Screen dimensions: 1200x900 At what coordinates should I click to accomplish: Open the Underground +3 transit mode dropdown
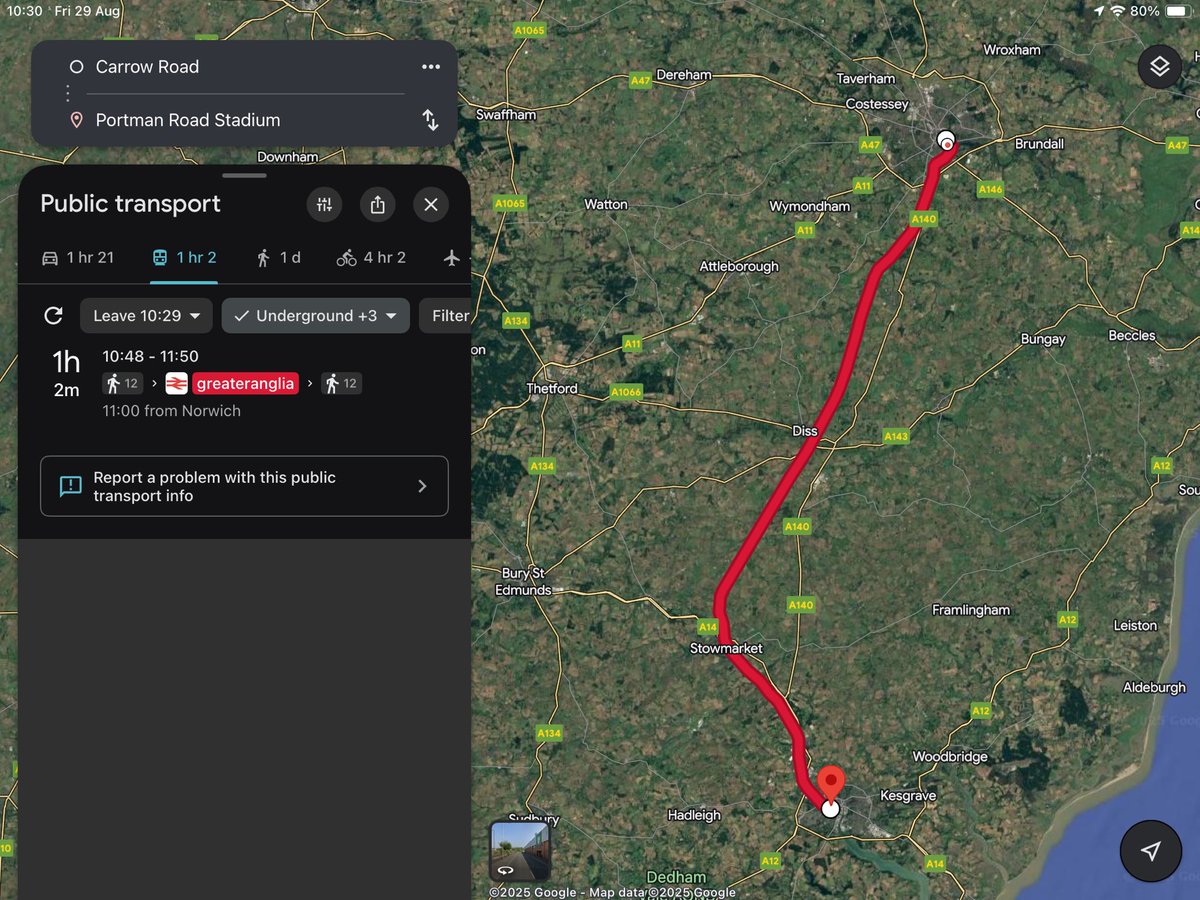point(316,316)
